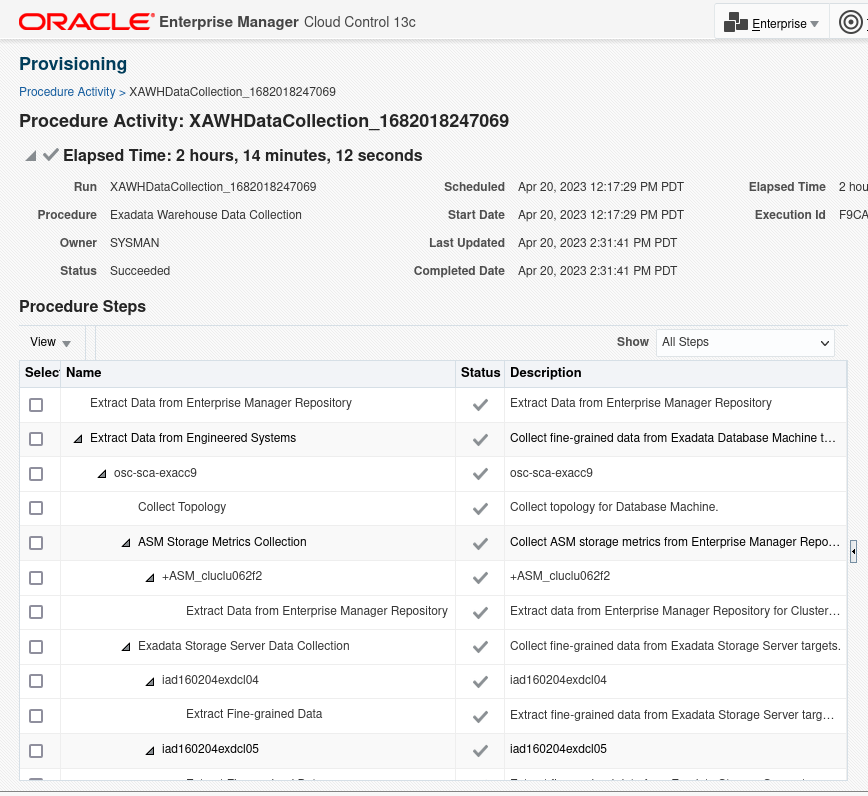This screenshot has width=868, height=796.
Task: Check the +ASM_cluclu062f2 row checkbox
Action: 36,578
